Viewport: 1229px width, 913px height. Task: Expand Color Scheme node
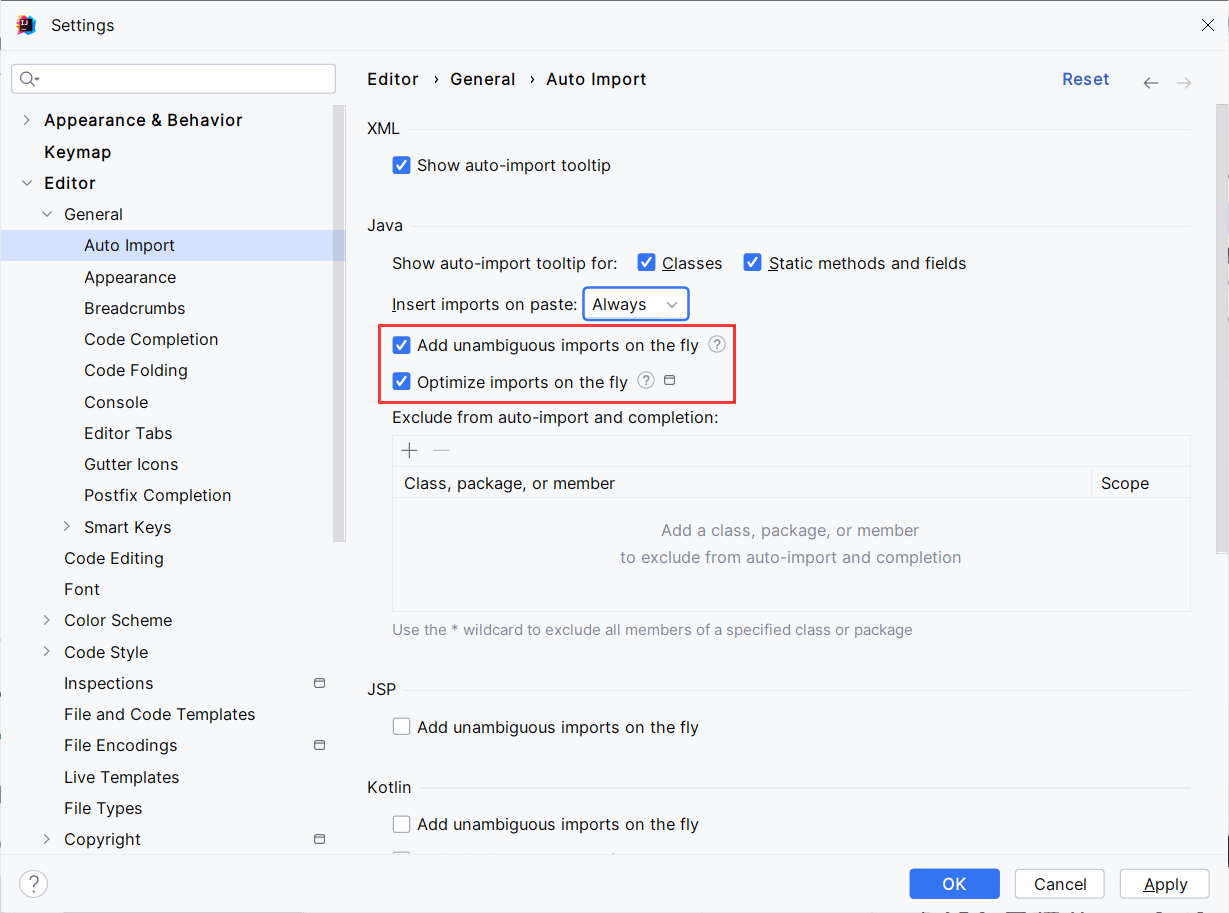point(47,620)
